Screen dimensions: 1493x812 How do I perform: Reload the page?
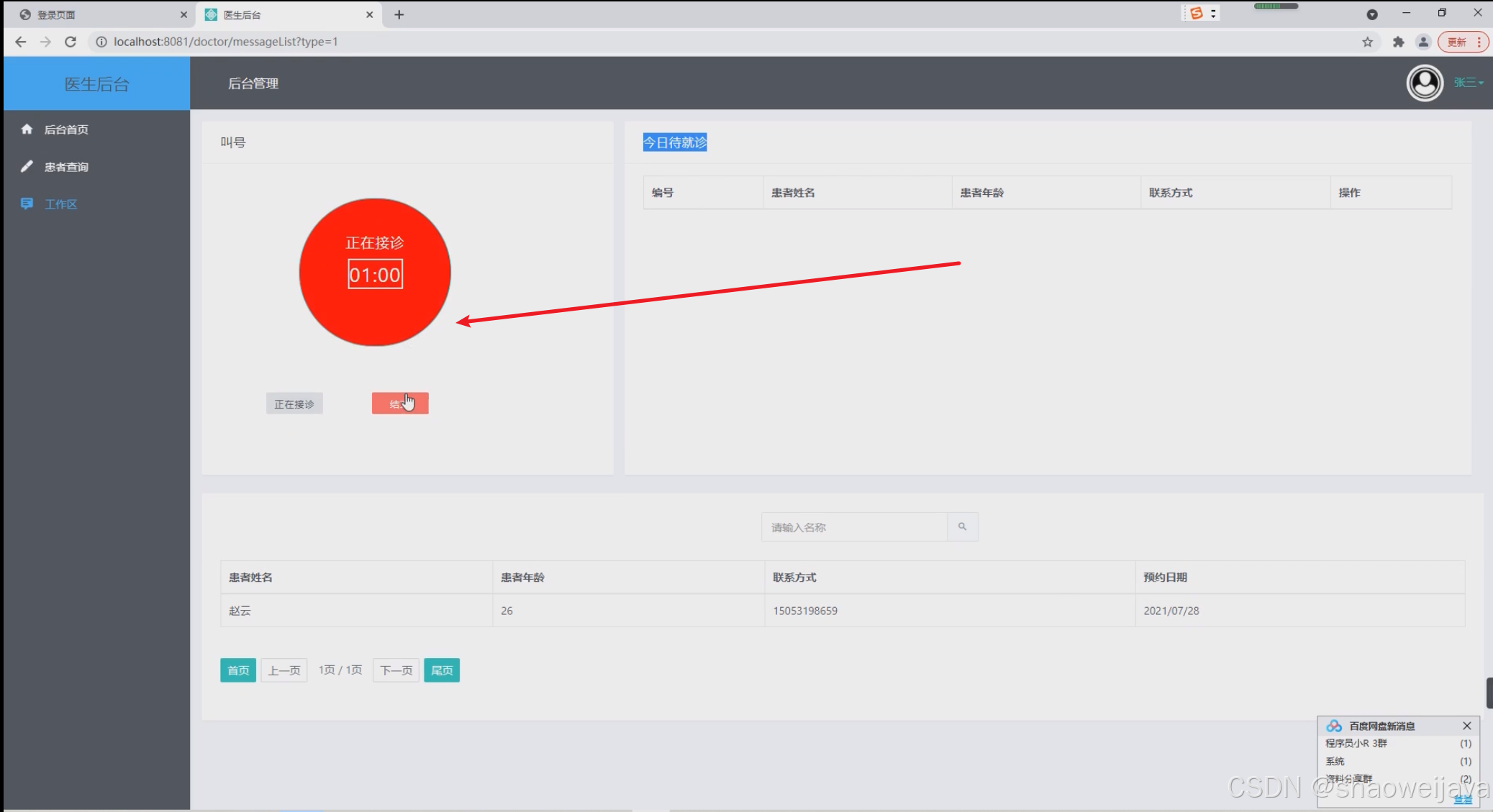tap(71, 42)
